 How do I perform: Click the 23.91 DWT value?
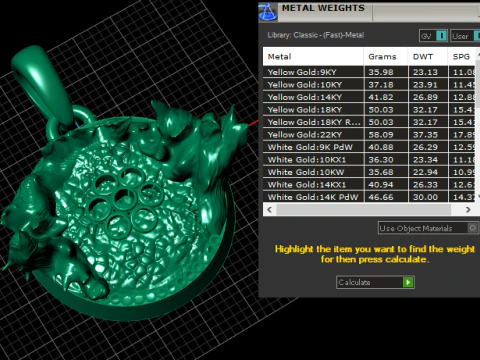[425, 85]
